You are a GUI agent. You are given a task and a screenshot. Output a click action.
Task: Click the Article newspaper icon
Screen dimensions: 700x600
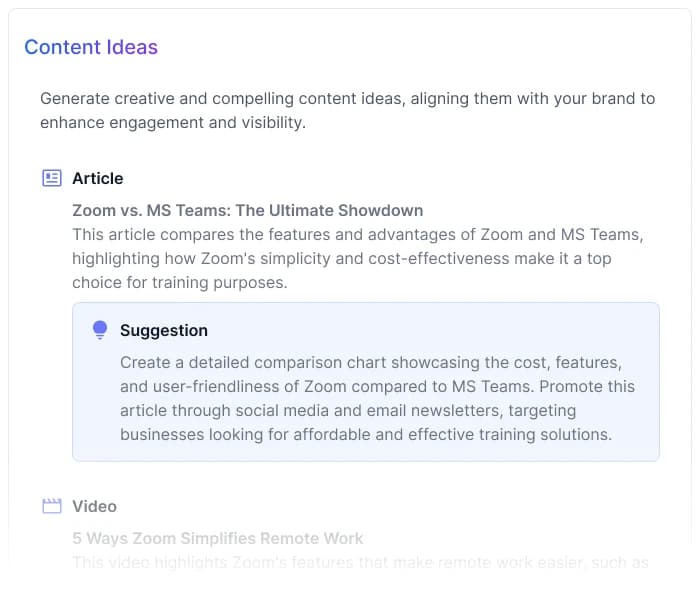pos(52,178)
